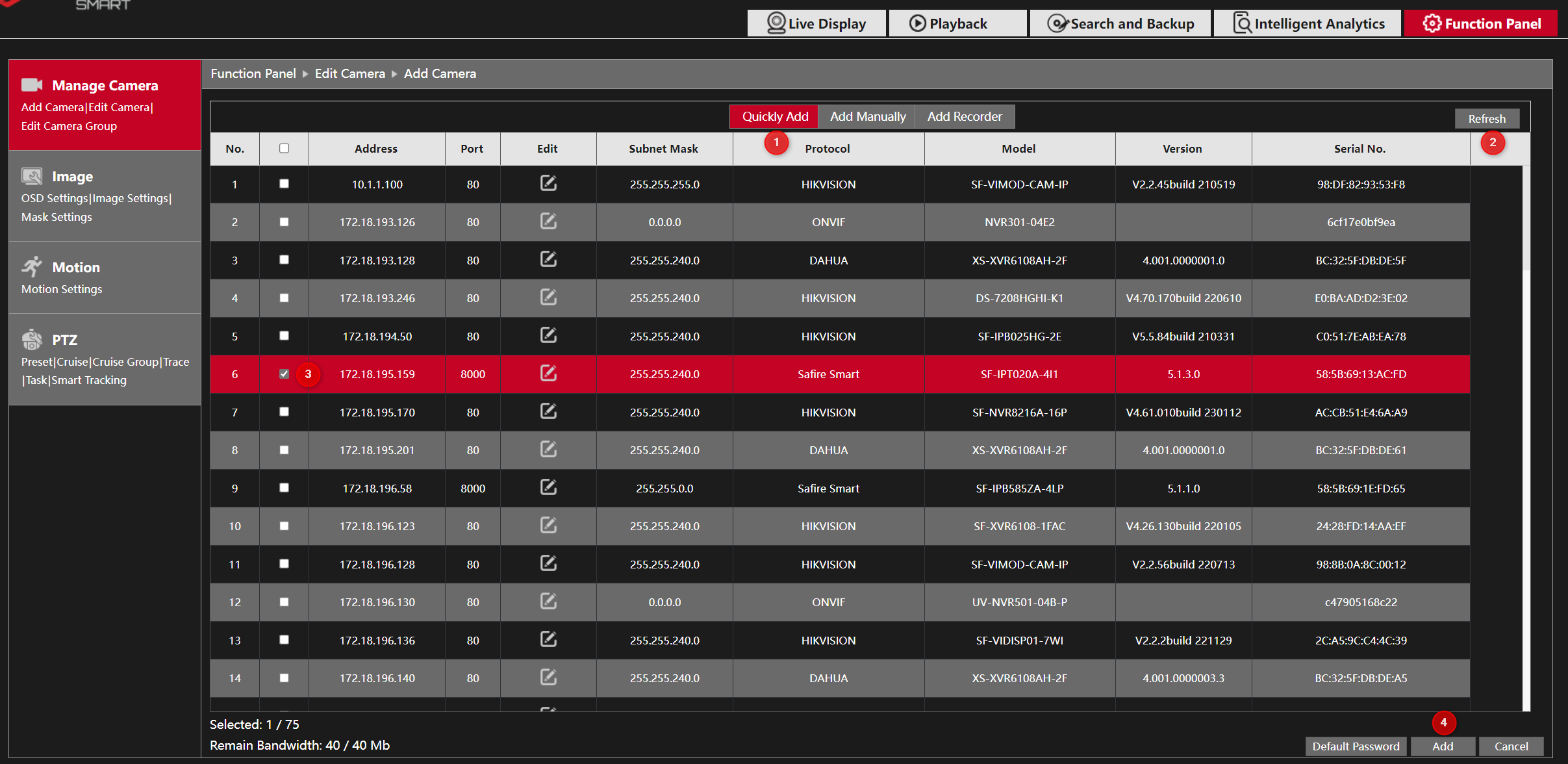
Task: Tick the checkbox for 172.18.193.128
Action: pos(284,260)
